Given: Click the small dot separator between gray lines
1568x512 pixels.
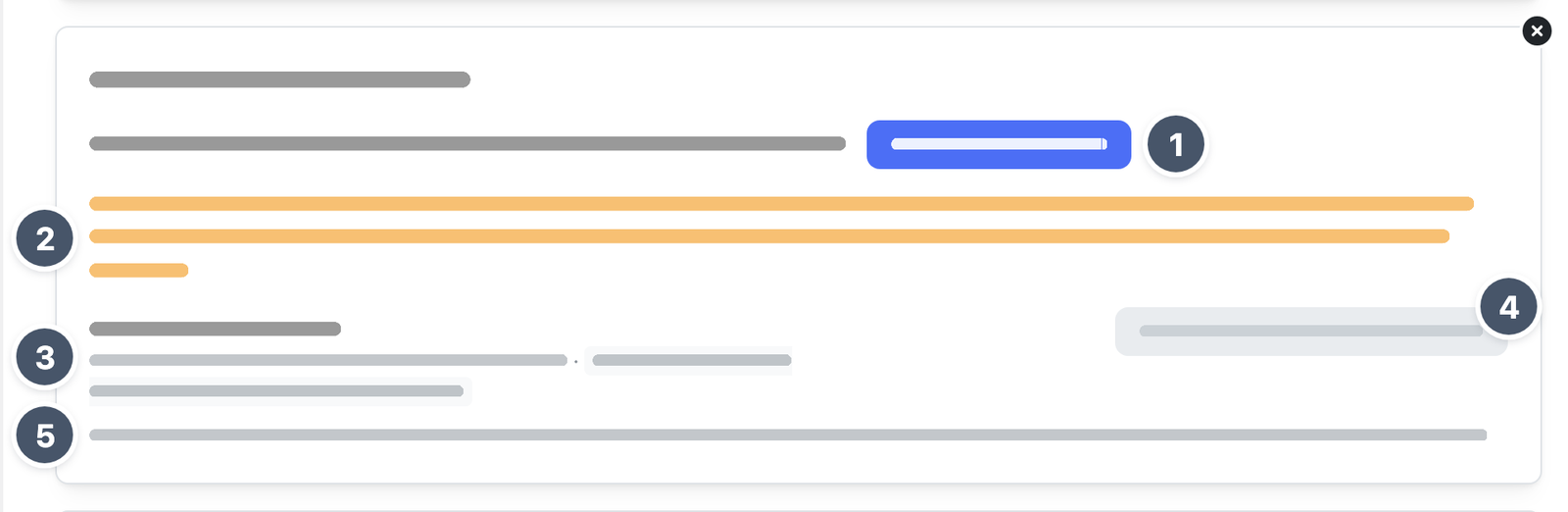Looking at the screenshot, I should 576,362.
